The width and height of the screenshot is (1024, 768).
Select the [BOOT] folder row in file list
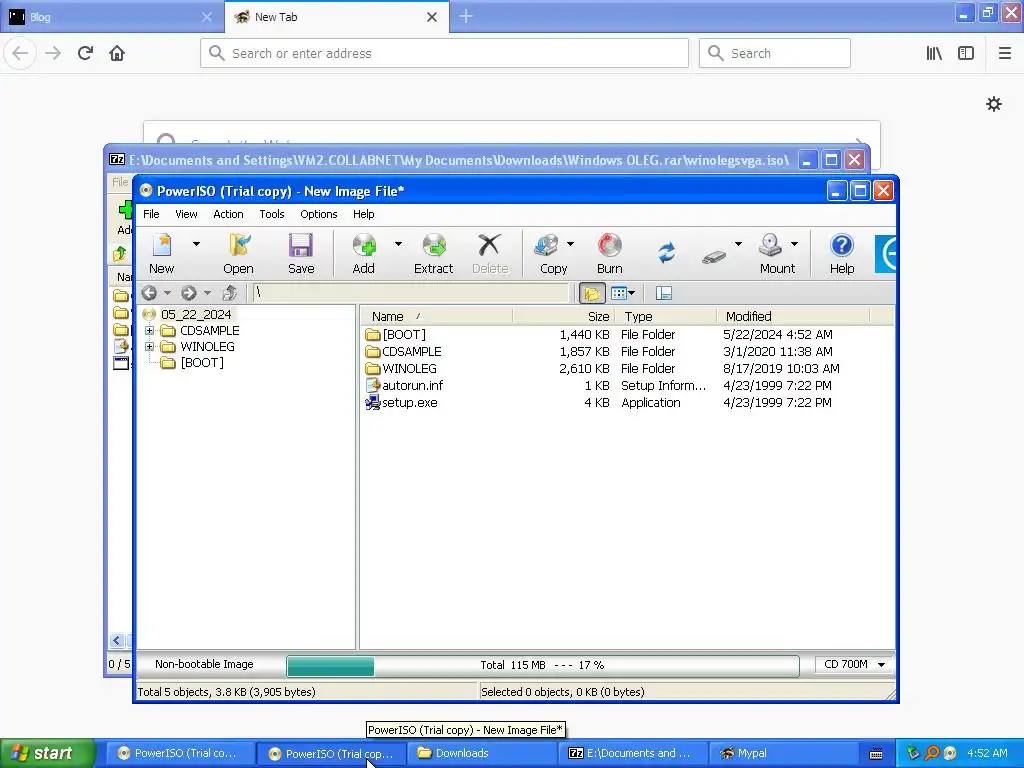coord(404,334)
